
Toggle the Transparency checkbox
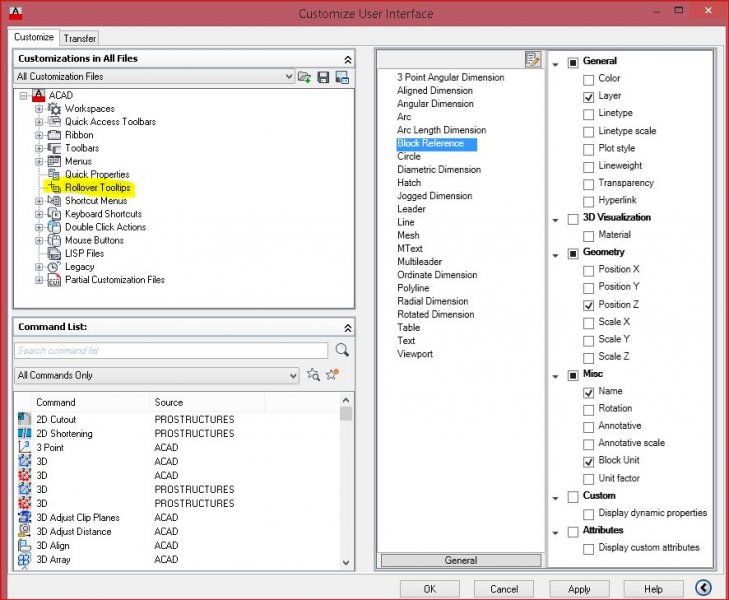click(588, 184)
